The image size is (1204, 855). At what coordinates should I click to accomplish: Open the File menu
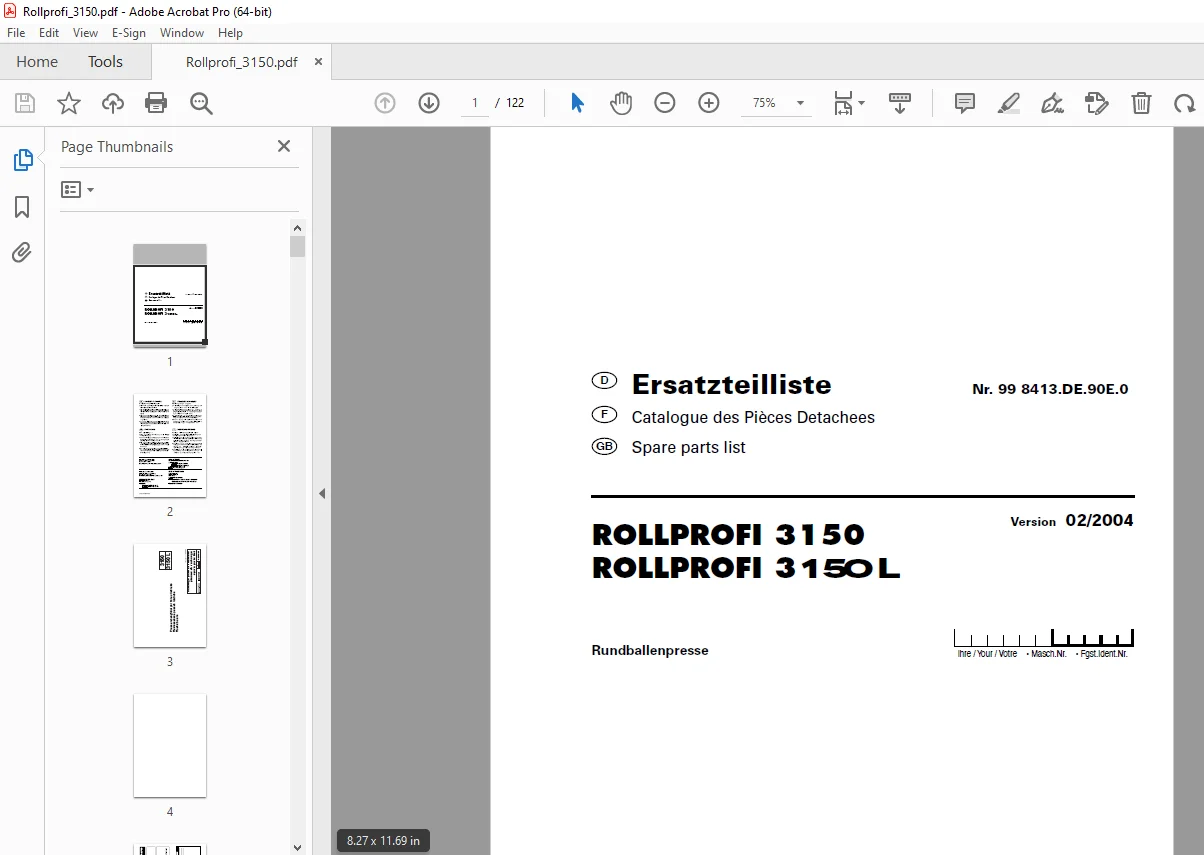coord(16,33)
